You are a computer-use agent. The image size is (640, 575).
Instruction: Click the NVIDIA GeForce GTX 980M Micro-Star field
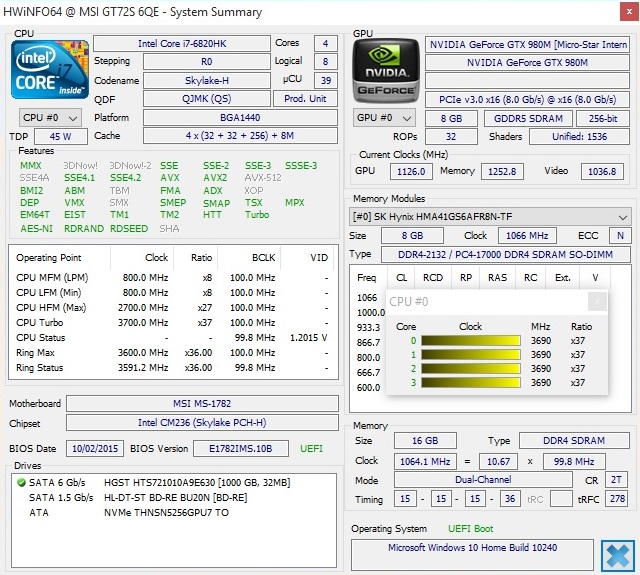527,44
